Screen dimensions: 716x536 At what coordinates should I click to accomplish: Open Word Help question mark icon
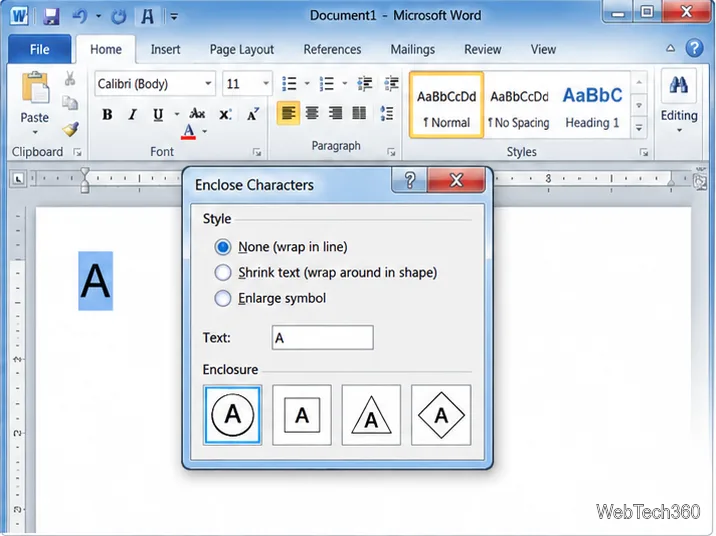694,48
